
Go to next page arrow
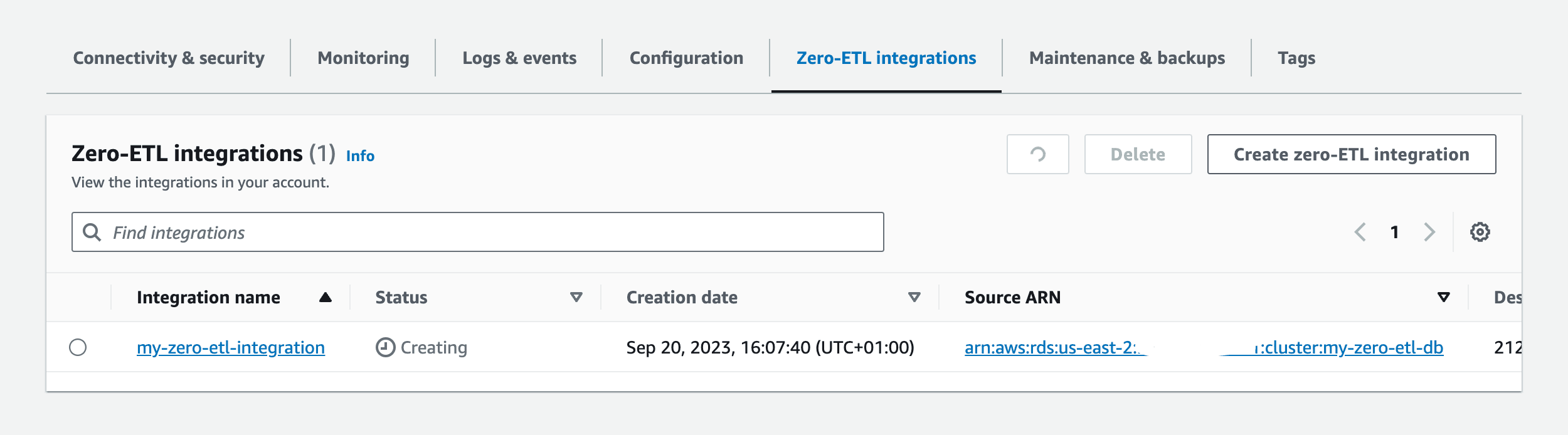(x=1429, y=232)
